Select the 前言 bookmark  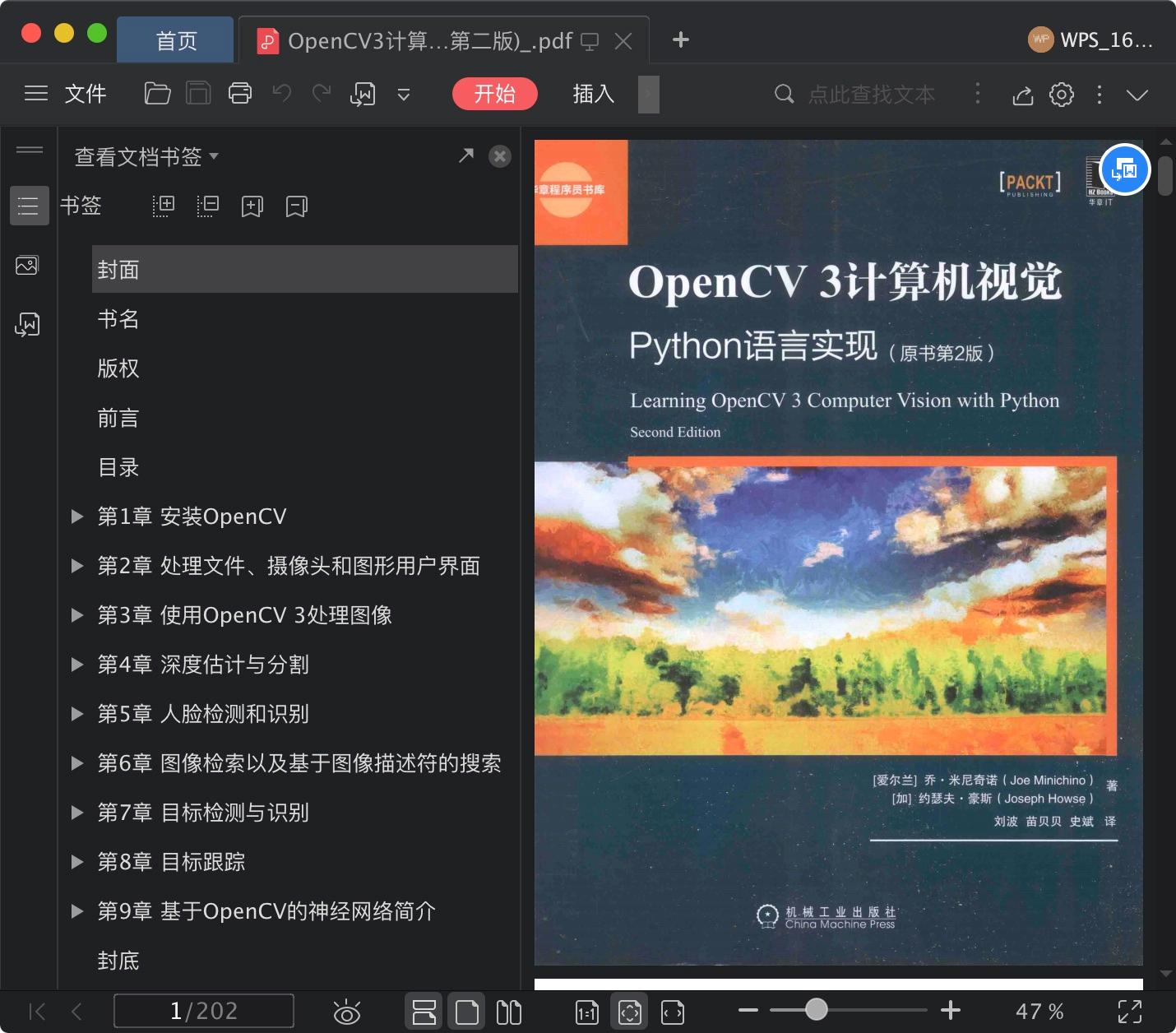click(x=118, y=418)
